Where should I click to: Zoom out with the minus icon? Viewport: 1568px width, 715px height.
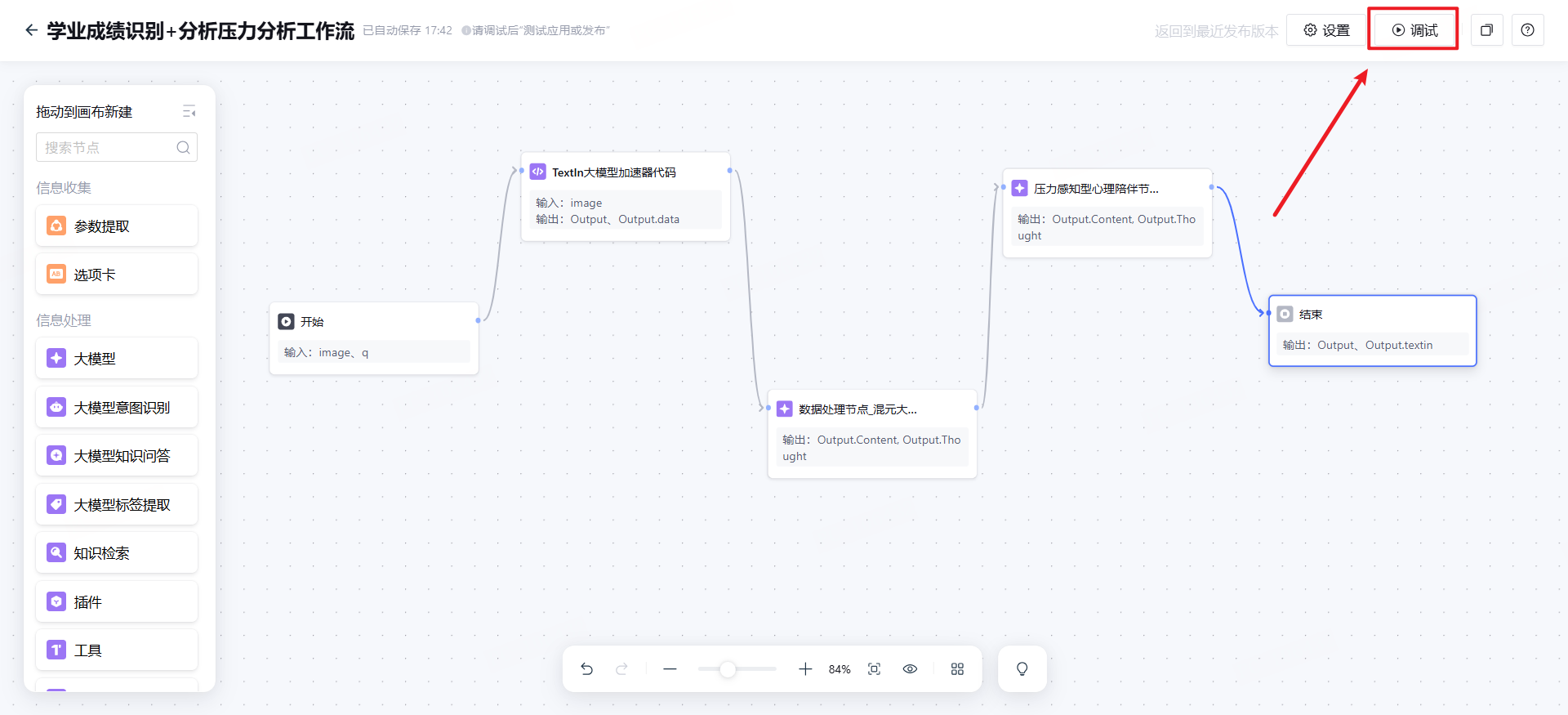tap(670, 669)
